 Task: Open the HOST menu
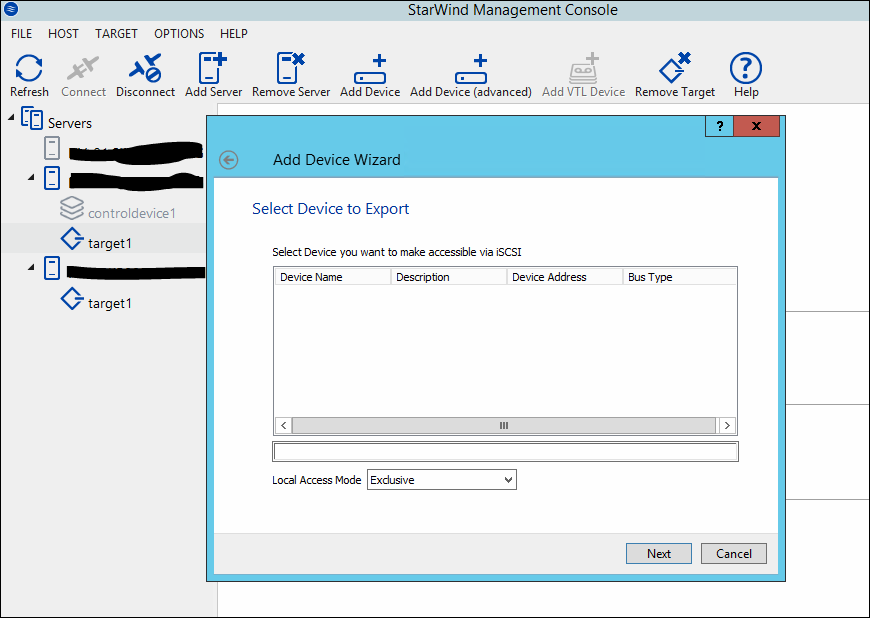pos(63,34)
